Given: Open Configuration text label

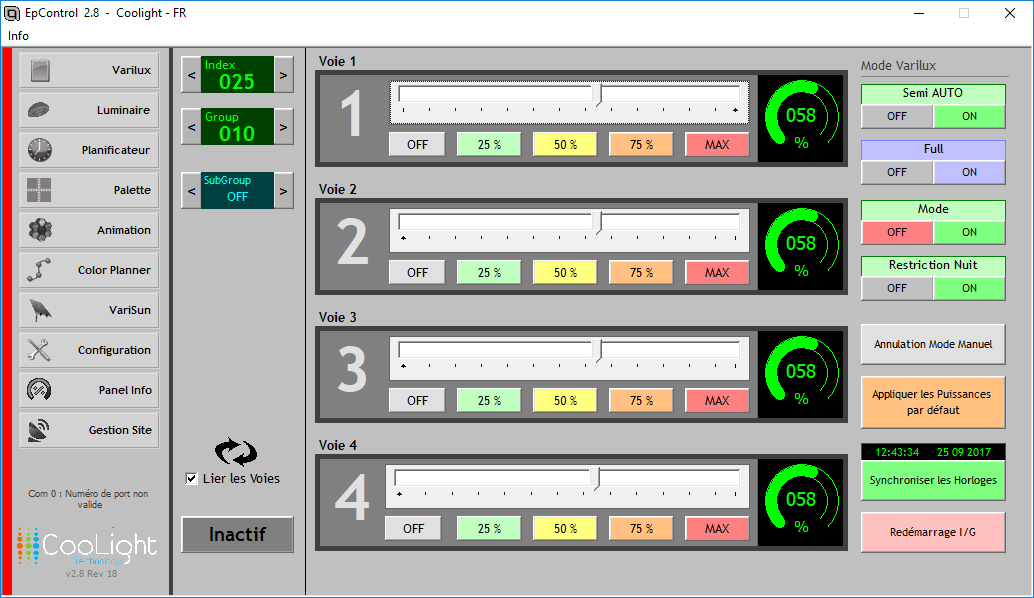Looking at the screenshot, I should [x=114, y=350].
